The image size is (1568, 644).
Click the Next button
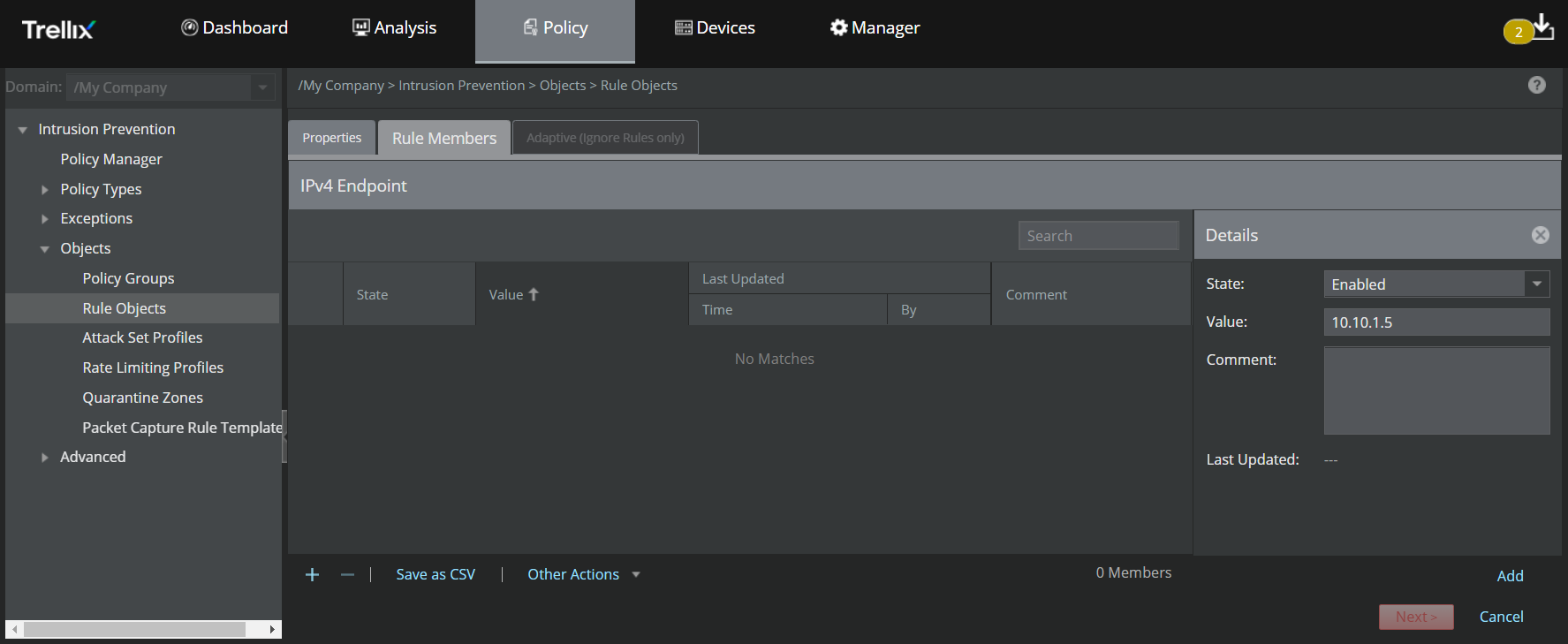click(1416, 617)
